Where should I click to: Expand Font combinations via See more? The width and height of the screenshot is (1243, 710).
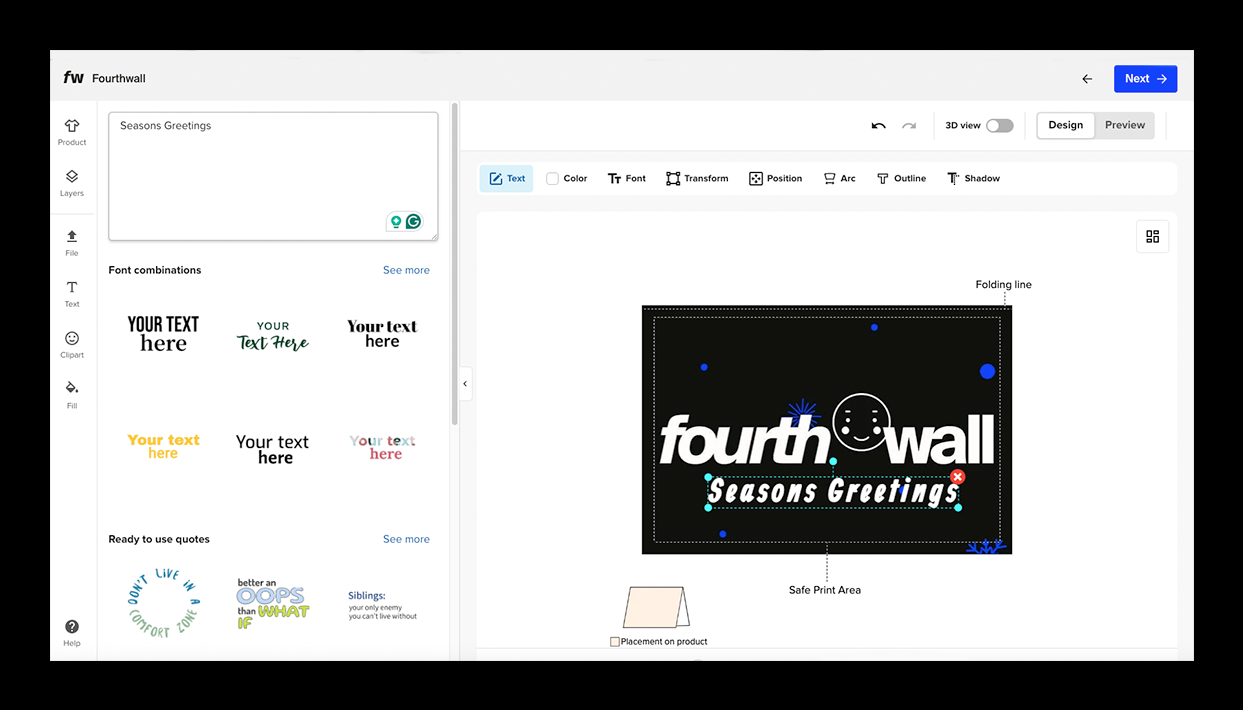pos(406,270)
